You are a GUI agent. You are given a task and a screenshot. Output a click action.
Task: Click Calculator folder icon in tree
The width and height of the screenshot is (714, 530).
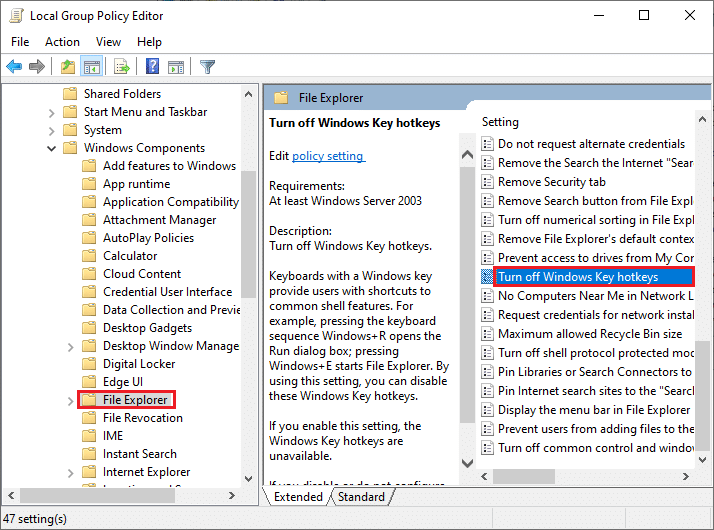tap(89, 256)
